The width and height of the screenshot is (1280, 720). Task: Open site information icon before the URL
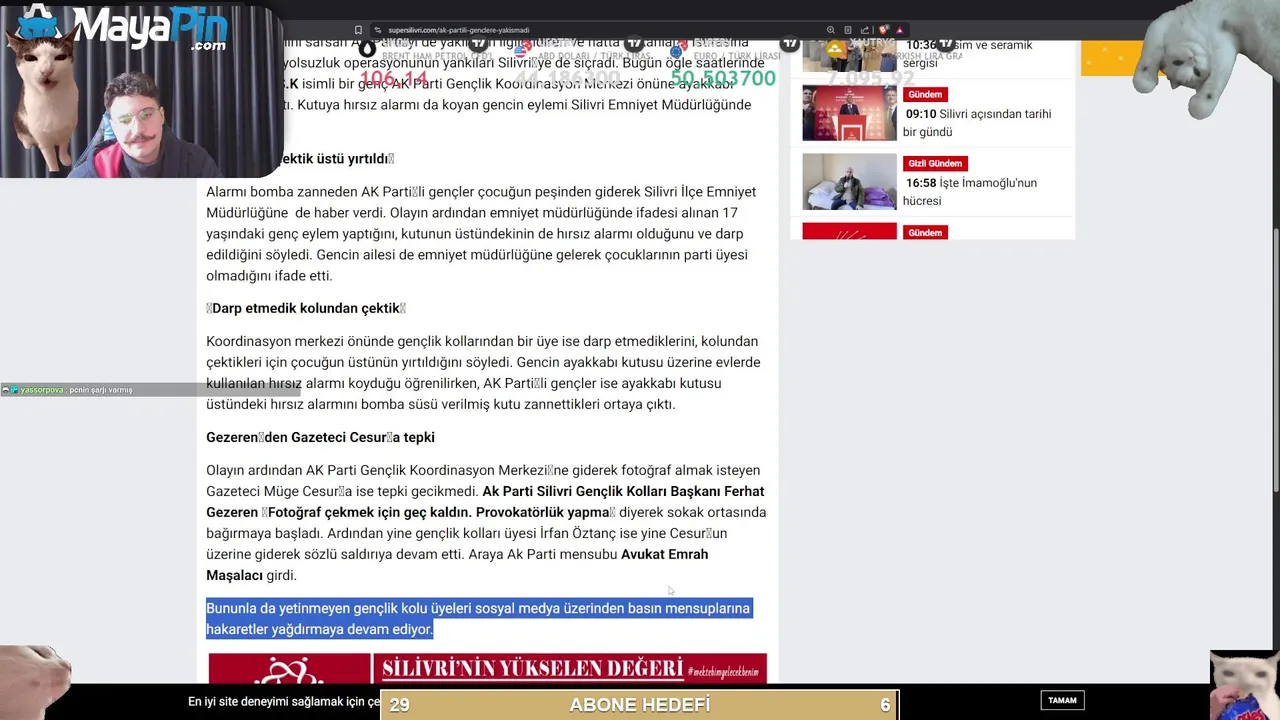(378, 30)
